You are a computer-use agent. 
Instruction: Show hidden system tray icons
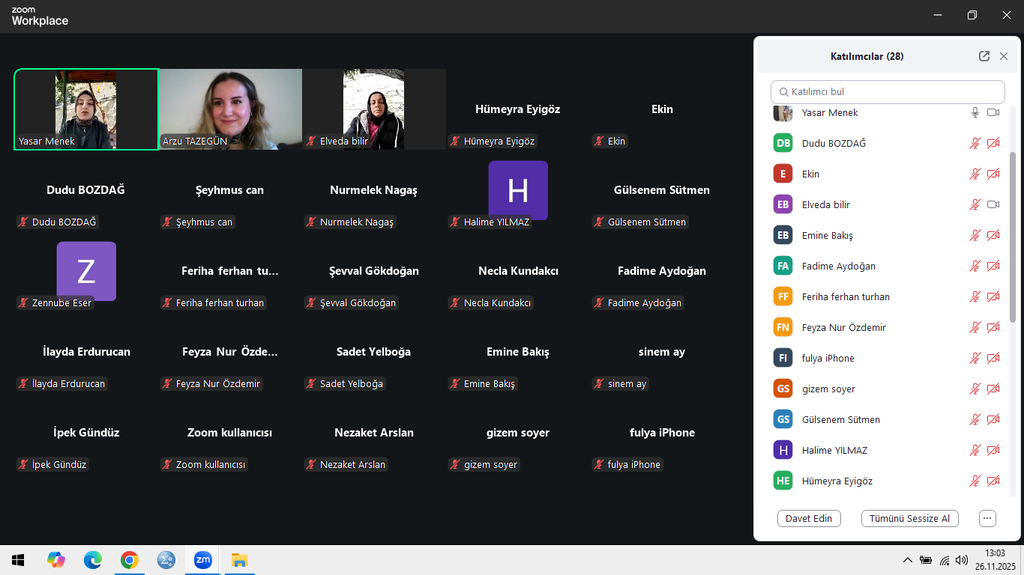pyautogui.click(x=907, y=560)
